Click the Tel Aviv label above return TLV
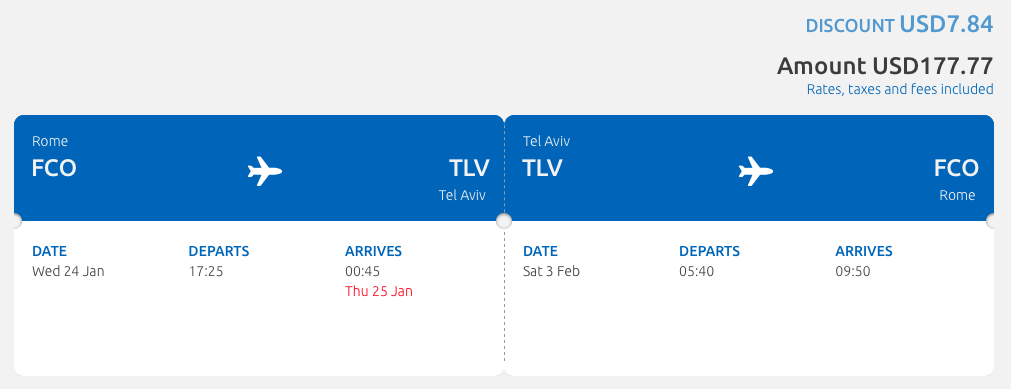Image resolution: width=1011 pixels, height=389 pixels. [546, 141]
